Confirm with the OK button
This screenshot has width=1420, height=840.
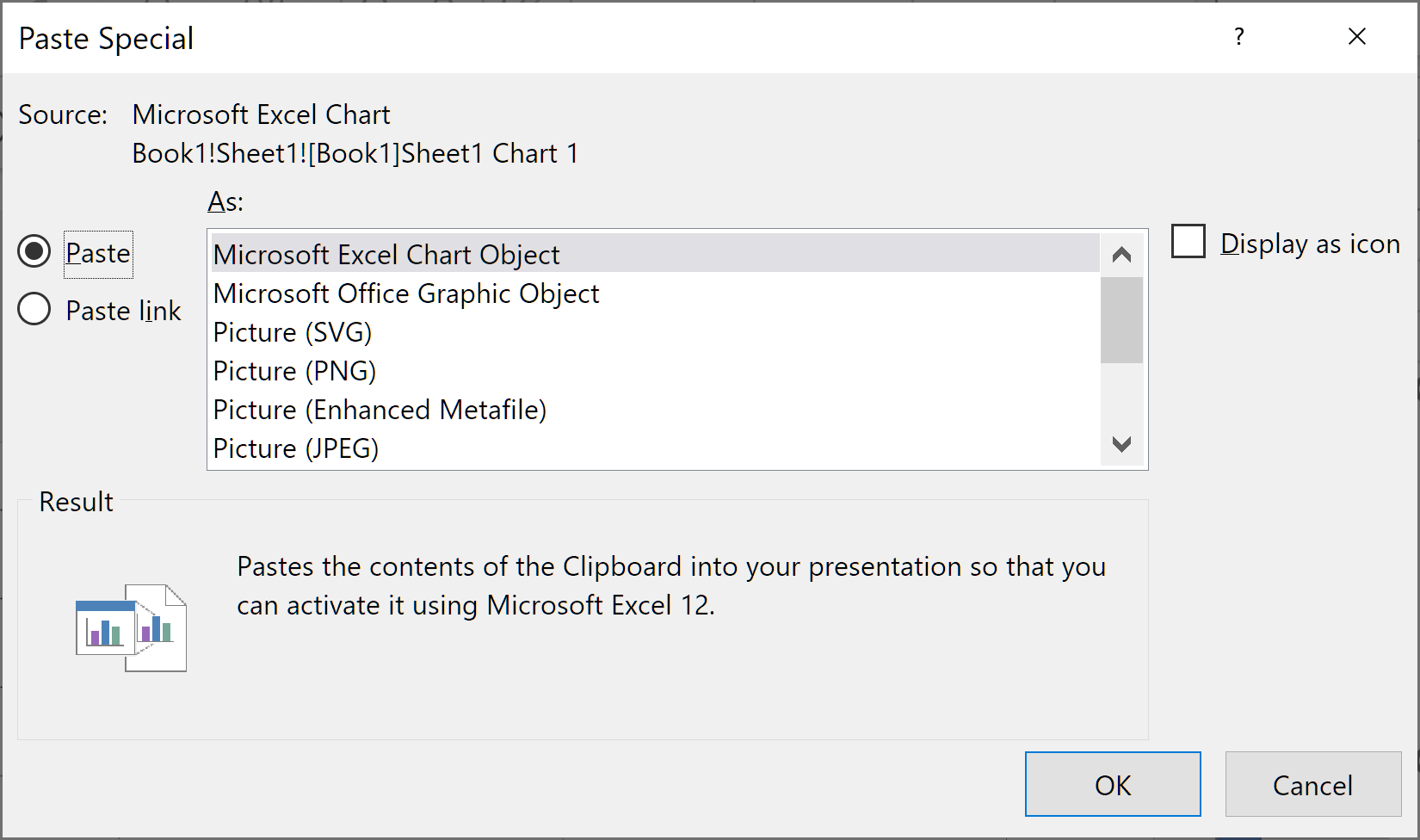(1113, 784)
